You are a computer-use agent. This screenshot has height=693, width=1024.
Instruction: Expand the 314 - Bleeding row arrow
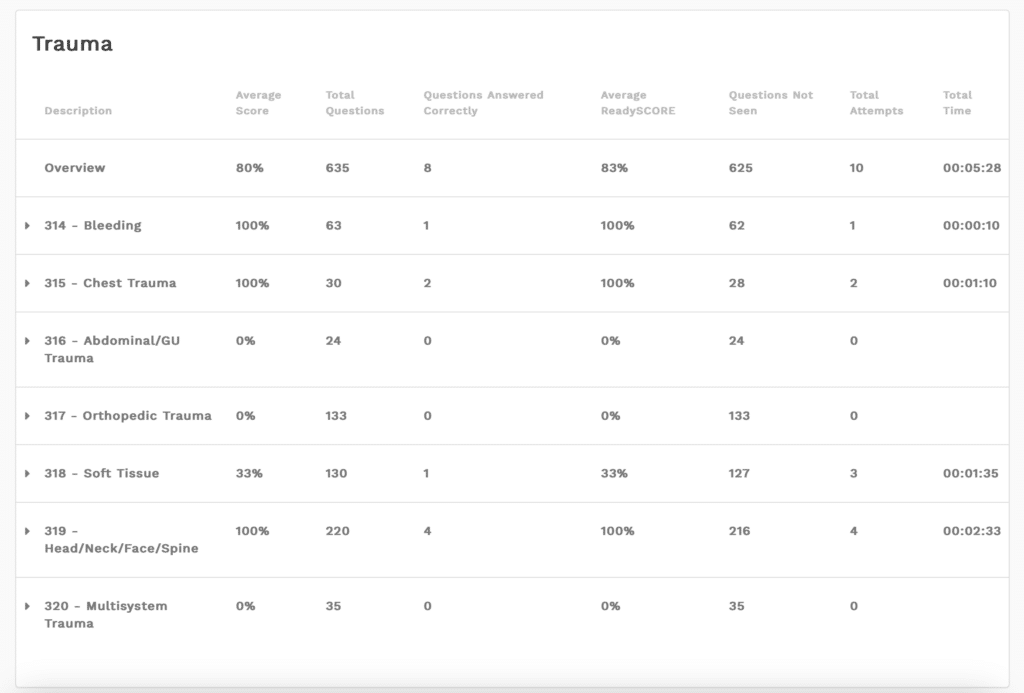(28, 226)
